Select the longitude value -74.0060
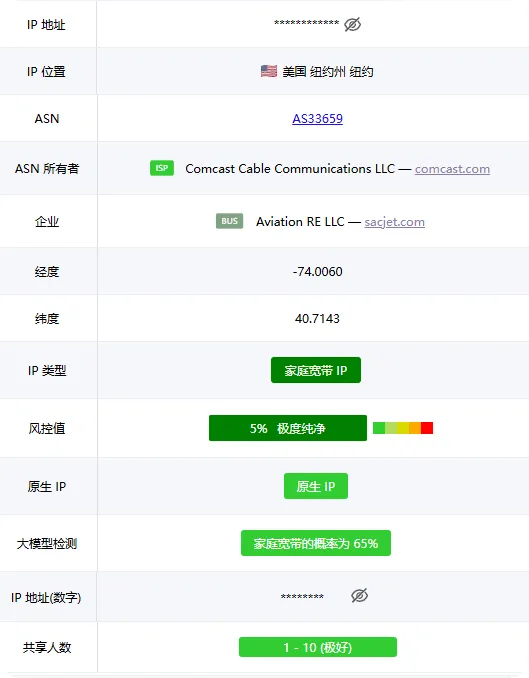This screenshot has height=678, width=529. pyautogui.click(x=317, y=272)
